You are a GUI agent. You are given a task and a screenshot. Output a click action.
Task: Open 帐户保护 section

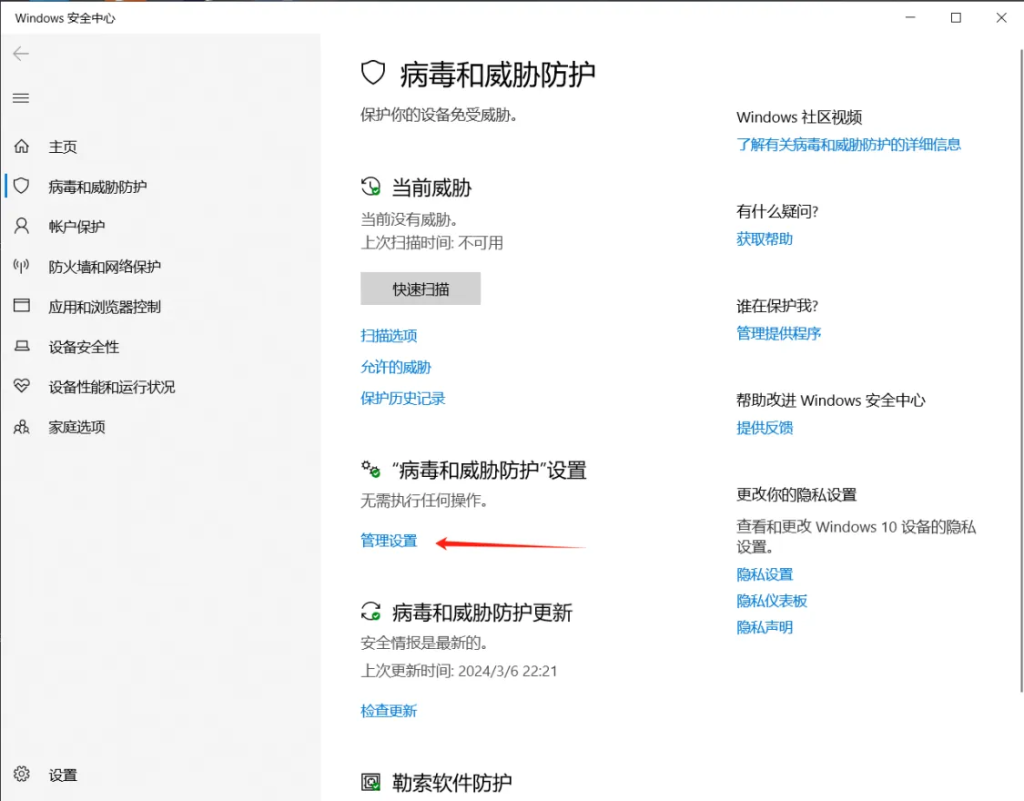(x=76, y=227)
